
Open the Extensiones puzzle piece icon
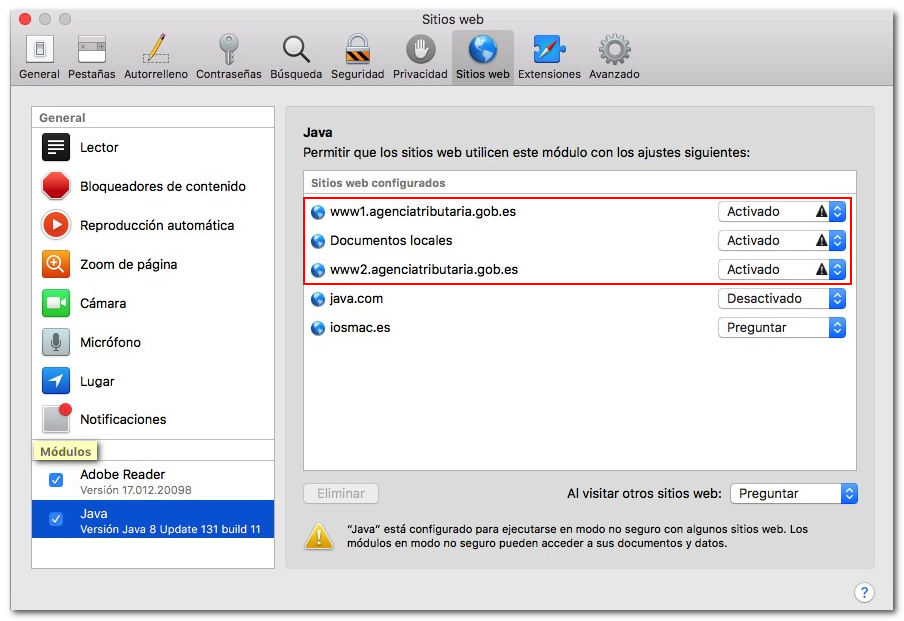tap(549, 50)
